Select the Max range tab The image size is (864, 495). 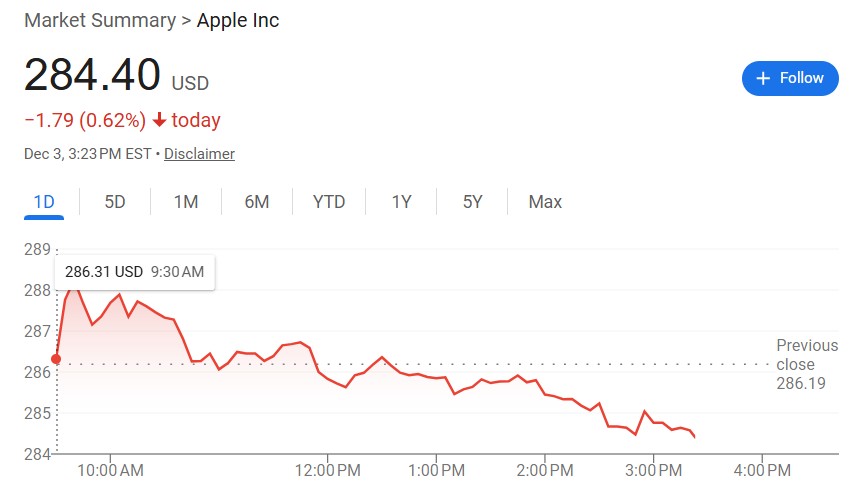pyautogui.click(x=545, y=202)
